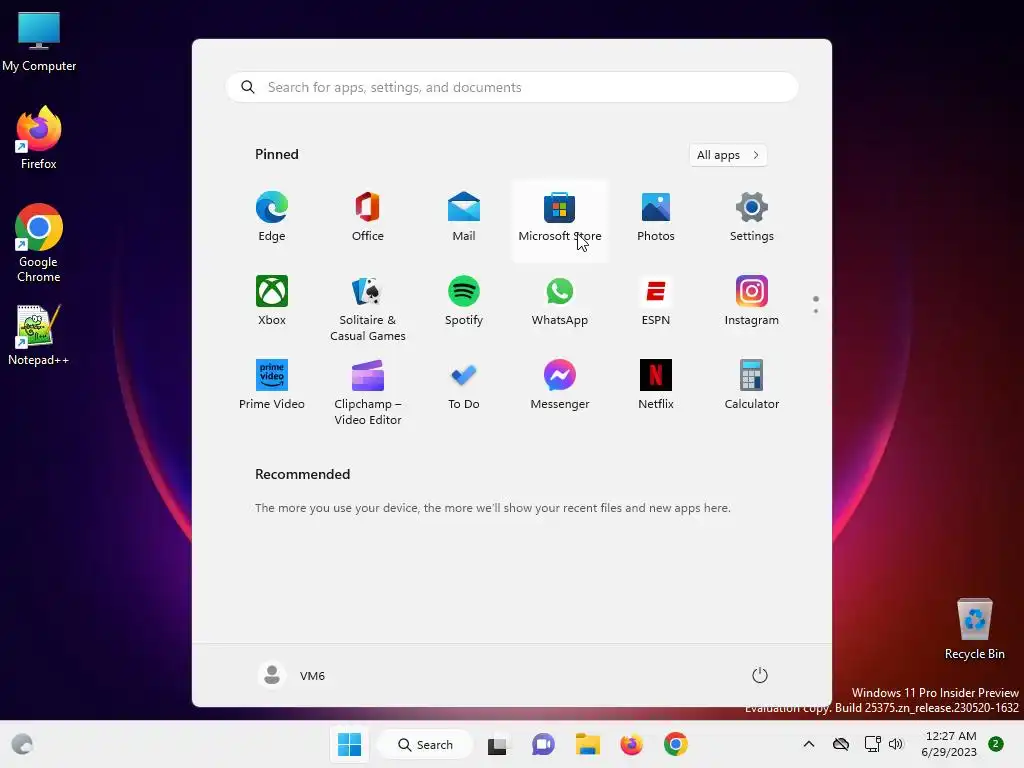Open Clipchamp – Video Editor
The image size is (1024, 768).
tap(368, 392)
